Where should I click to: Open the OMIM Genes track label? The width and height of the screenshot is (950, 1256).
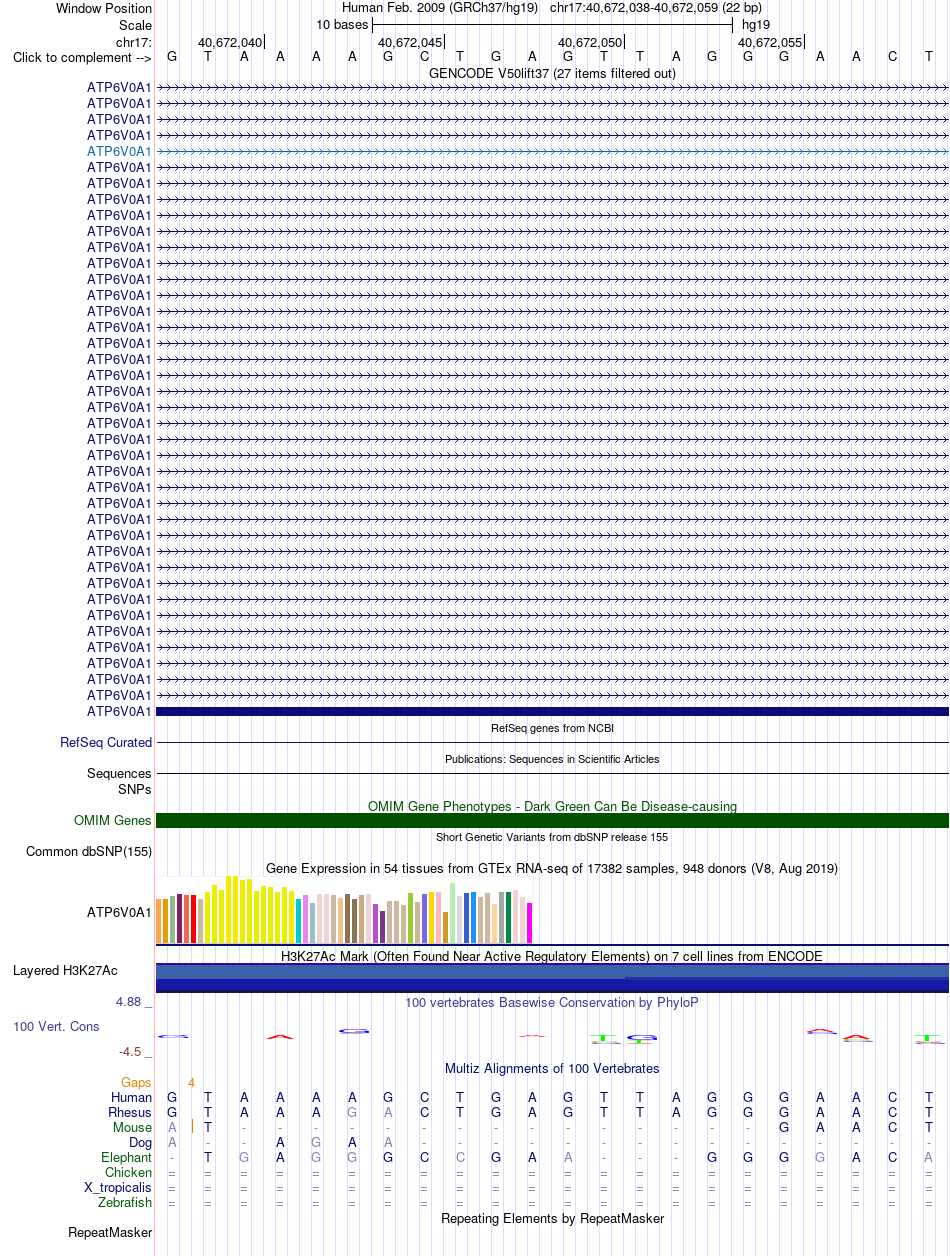tap(113, 821)
